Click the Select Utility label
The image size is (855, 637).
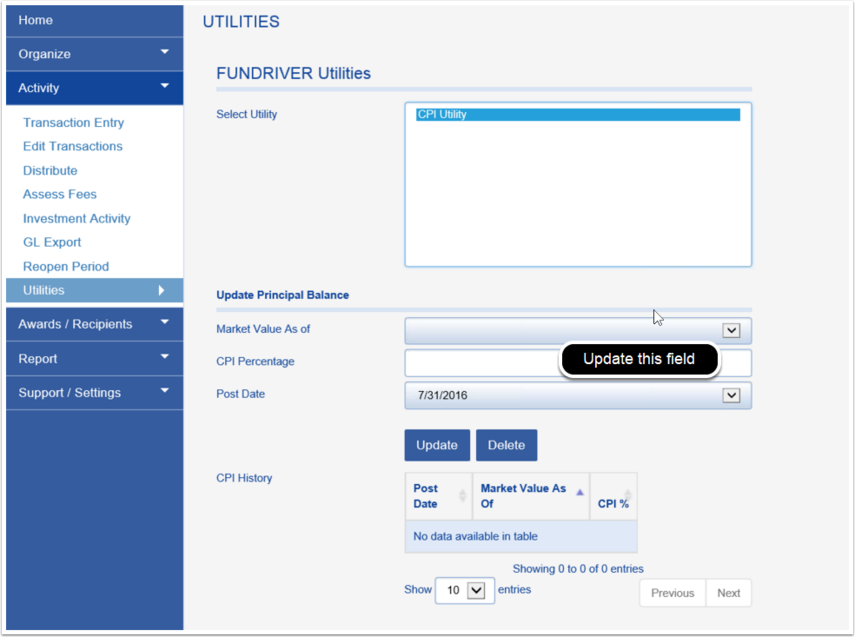[246, 114]
